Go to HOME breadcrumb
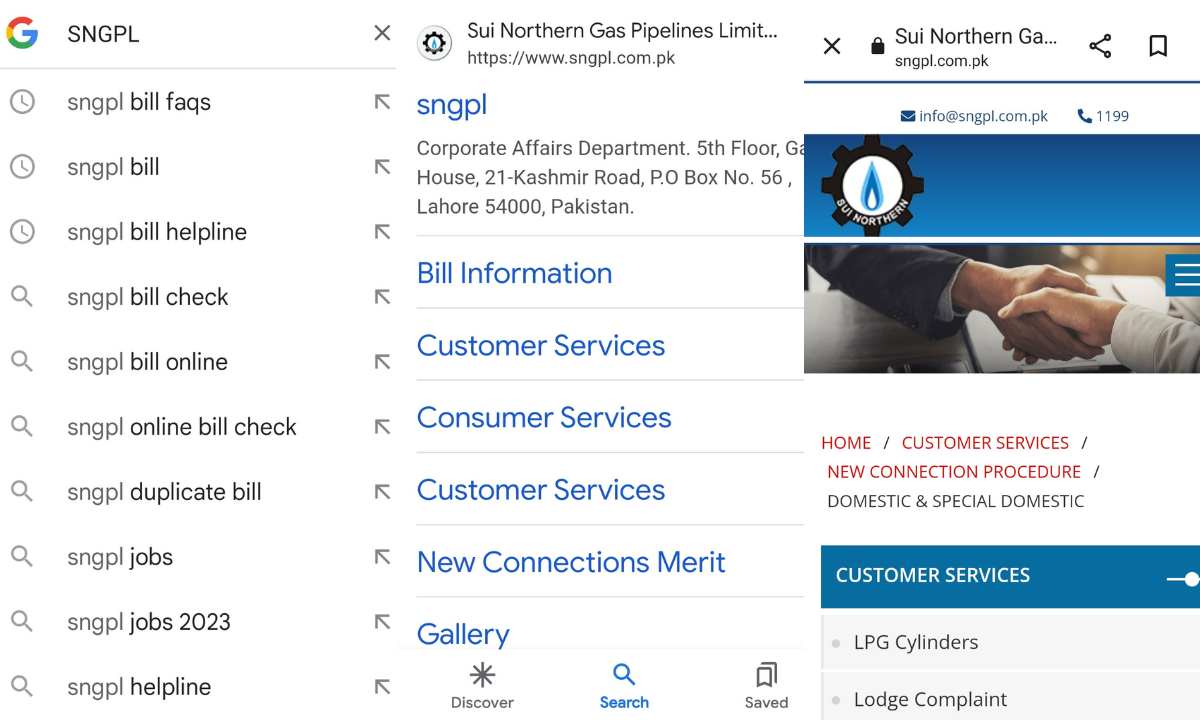The width and height of the screenshot is (1200, 720). (x=846, y=443)
